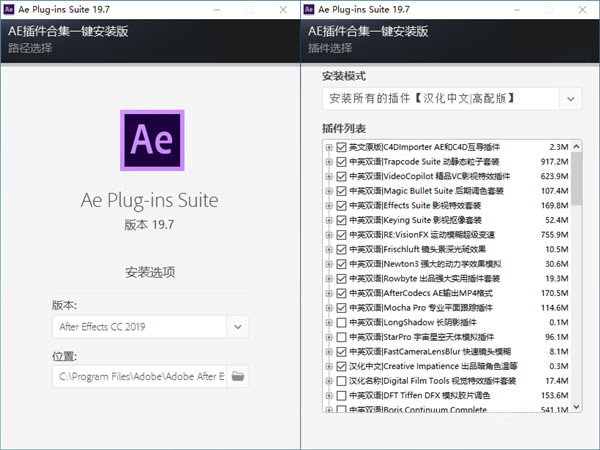Uncheck the Trapcode Suite plugin checkbox
Image resolution: width=600 pixels, height=450 pixels.
click(342, 161)
